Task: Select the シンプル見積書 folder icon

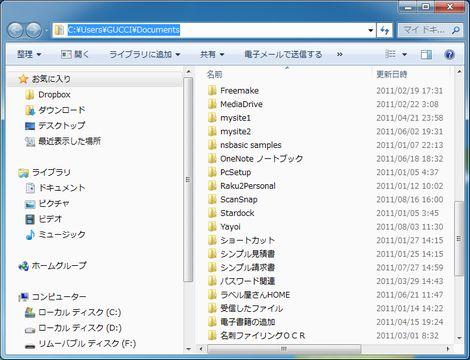Action: 212,254
